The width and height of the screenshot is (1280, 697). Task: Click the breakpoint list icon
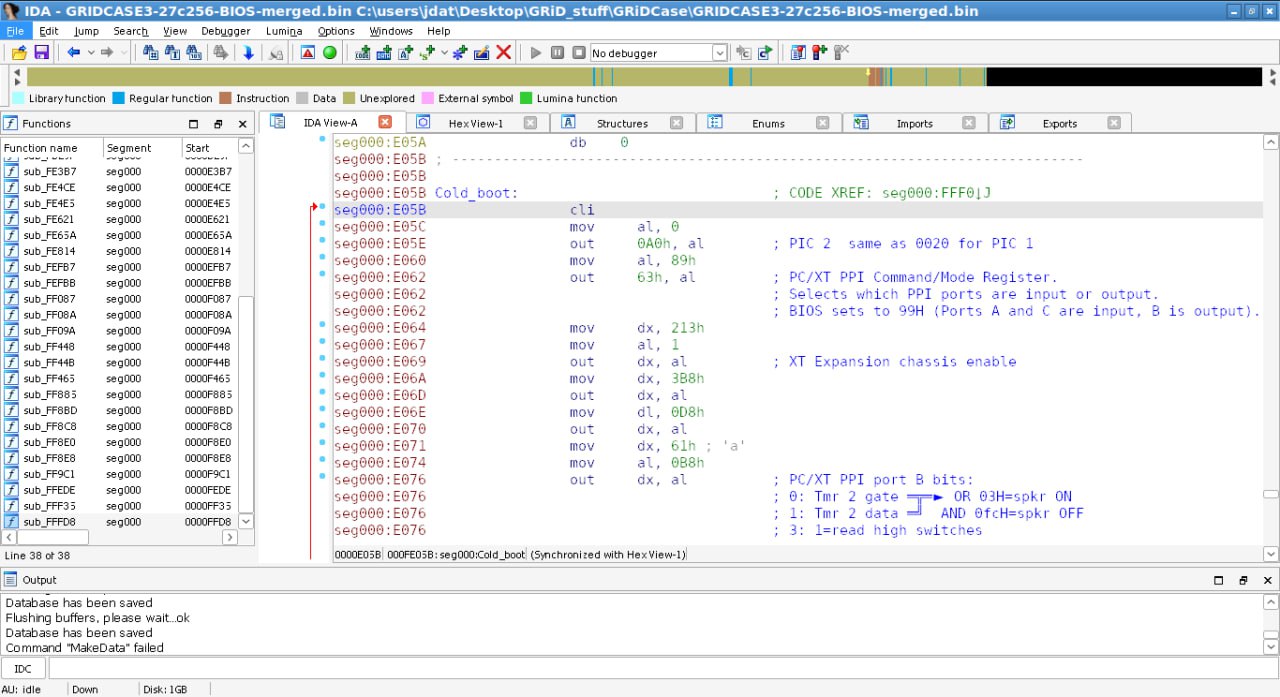pos(797,52)
